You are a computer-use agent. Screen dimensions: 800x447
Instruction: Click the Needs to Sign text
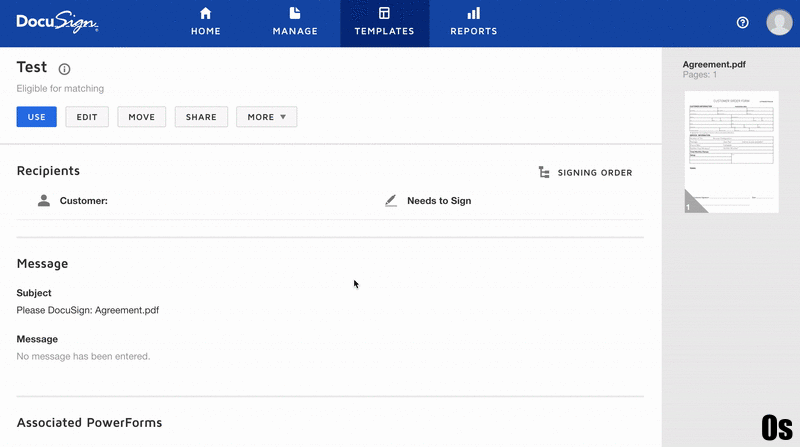coord(439,201)
